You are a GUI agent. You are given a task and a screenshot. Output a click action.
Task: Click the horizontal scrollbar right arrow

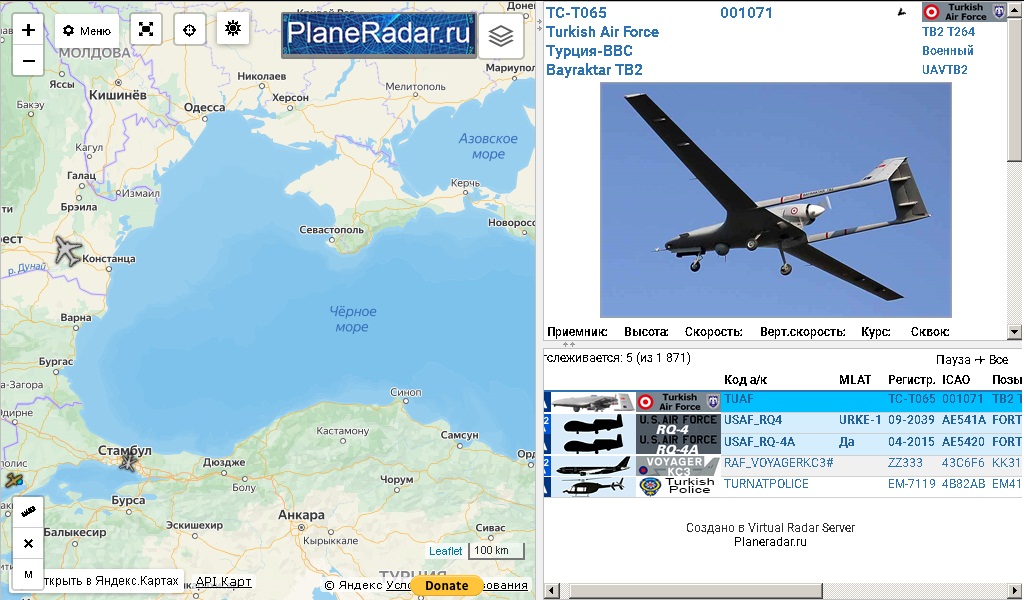1014,591
